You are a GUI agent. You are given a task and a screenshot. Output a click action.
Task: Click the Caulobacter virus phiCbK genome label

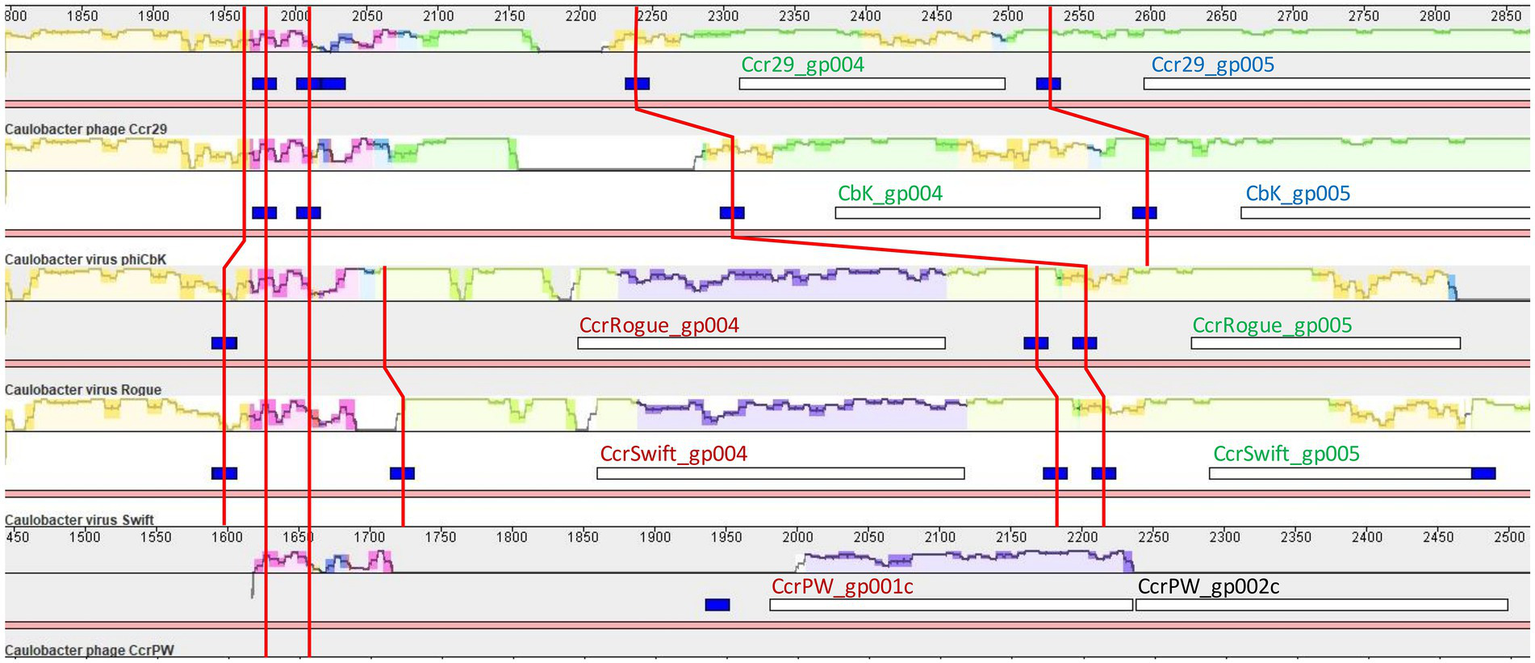[x=86, y=260]
